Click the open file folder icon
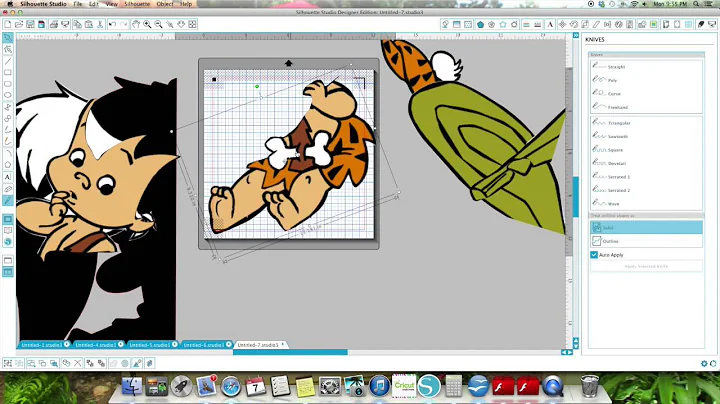This screenshot has height=404, width=720. [19, 24]
